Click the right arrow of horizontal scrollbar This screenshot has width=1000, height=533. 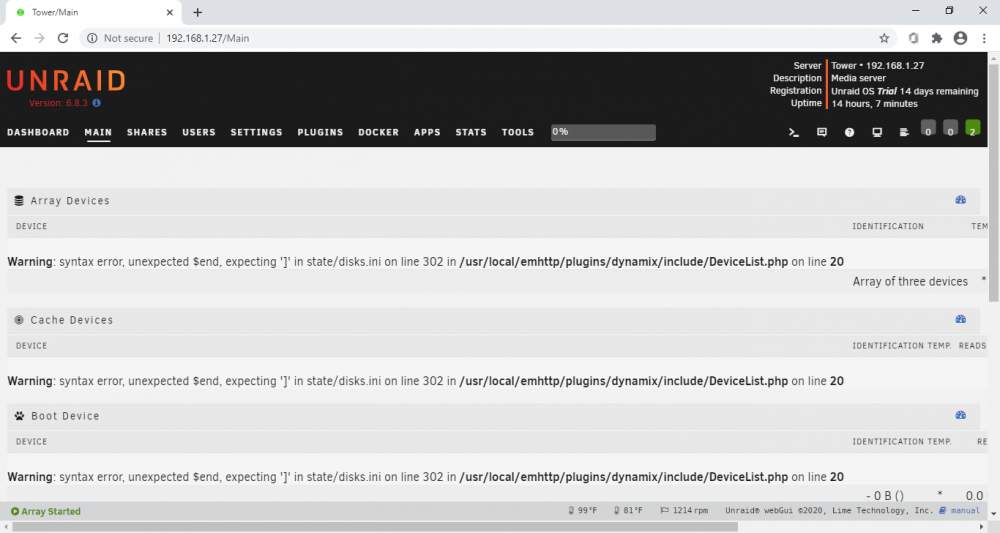coord(982,527)
